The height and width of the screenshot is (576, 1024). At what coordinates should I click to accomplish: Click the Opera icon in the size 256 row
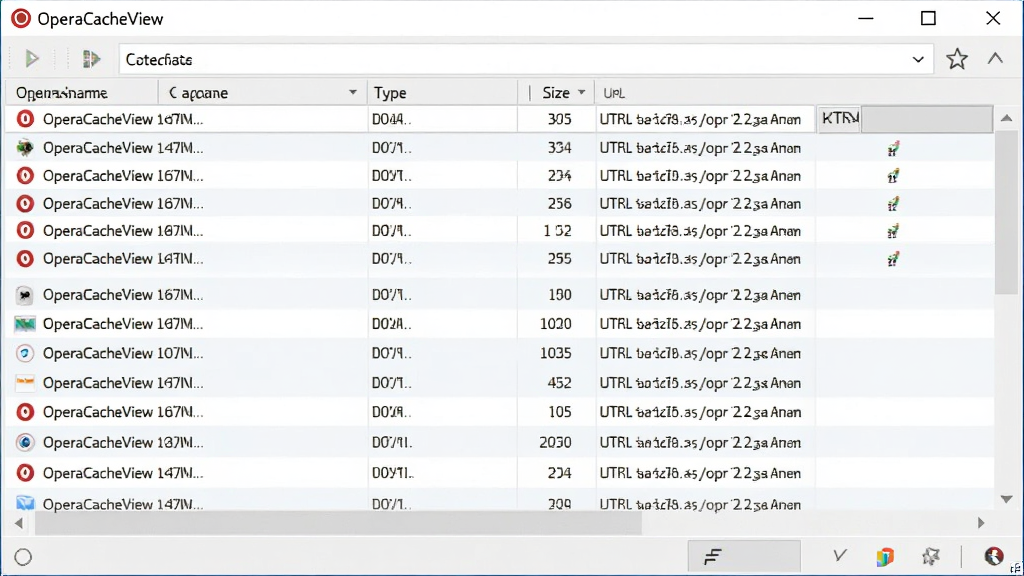coord(25,204)
